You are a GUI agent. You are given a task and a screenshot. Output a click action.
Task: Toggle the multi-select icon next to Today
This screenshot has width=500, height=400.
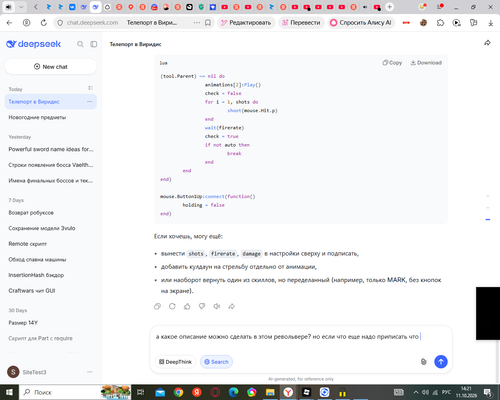90,88
